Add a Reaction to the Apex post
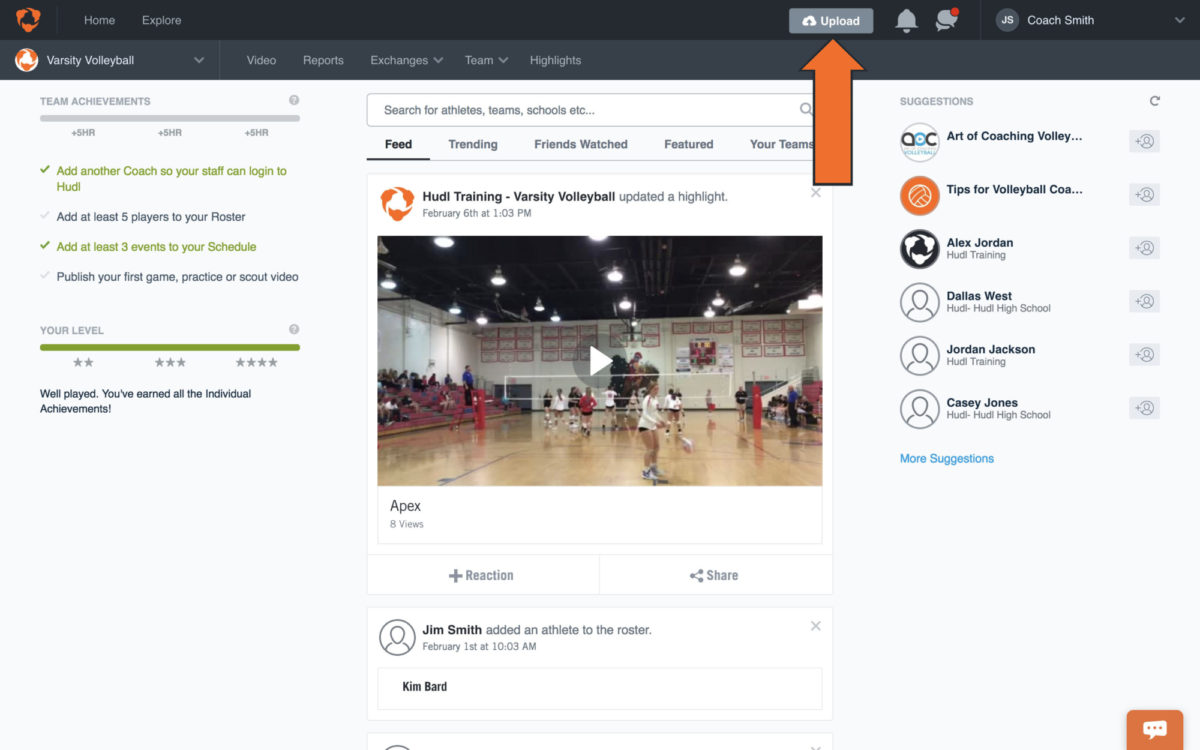This screenshot has width=1200, height=750. [483, 575]
